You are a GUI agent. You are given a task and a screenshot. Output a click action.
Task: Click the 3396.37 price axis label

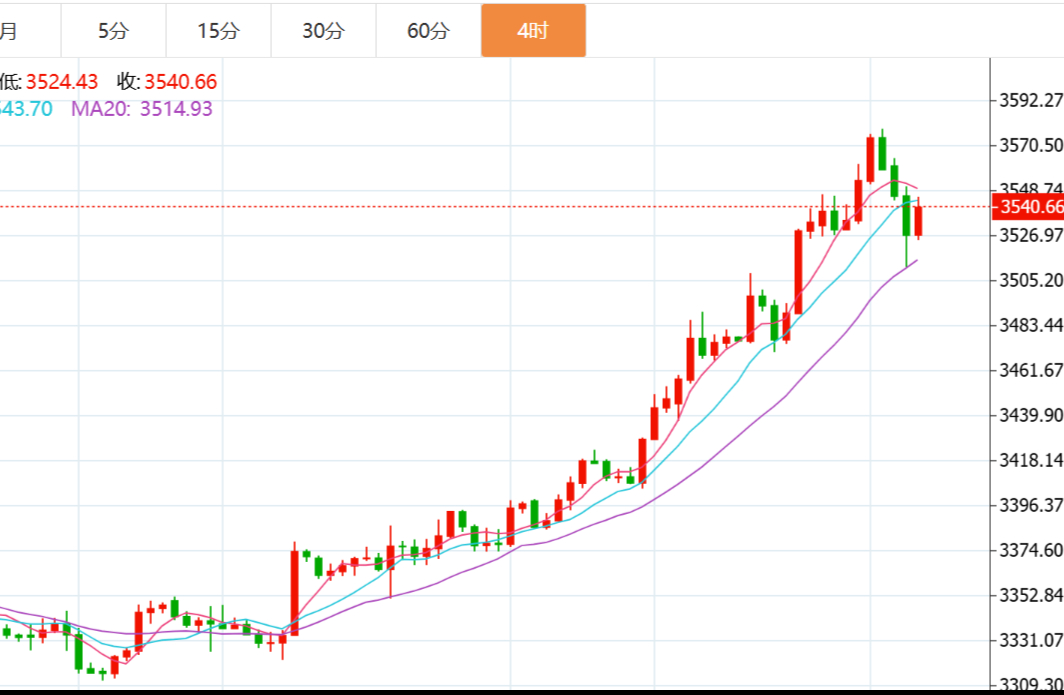1031,505
